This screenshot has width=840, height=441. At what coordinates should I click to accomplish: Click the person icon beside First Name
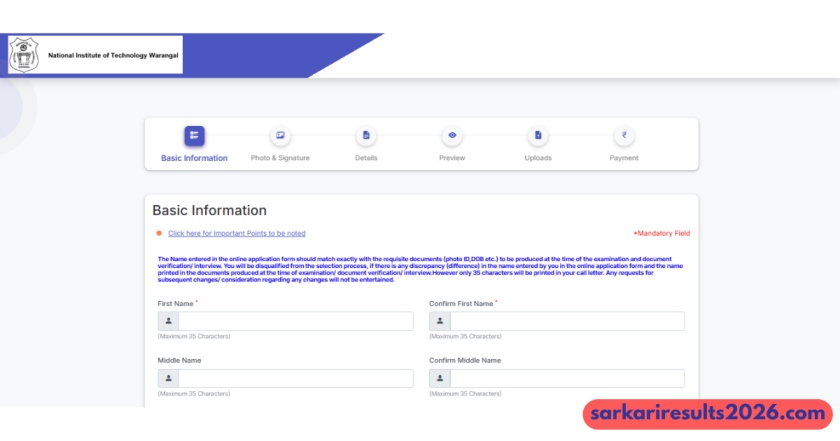click(168, 321)
